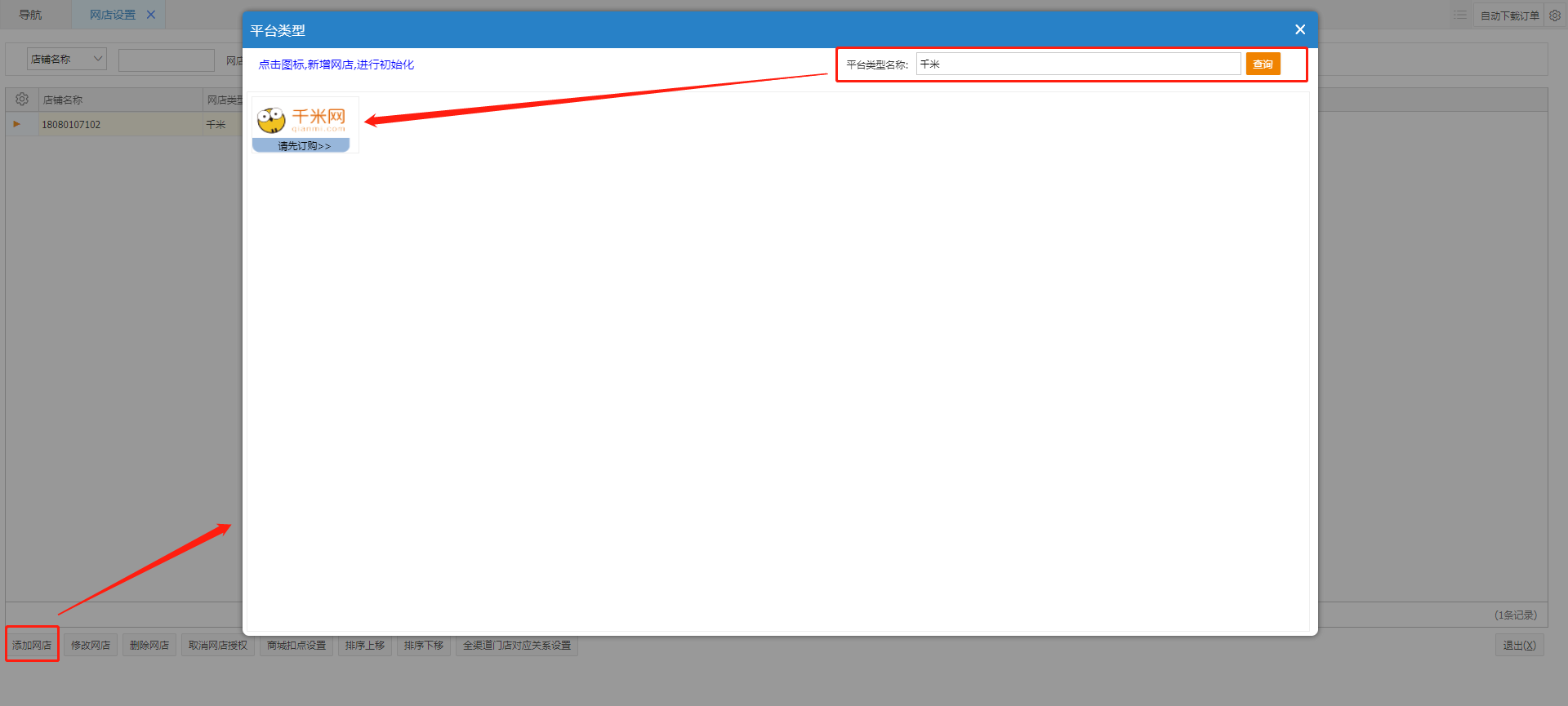Click the 取消网店授权 button

point(218,645)
